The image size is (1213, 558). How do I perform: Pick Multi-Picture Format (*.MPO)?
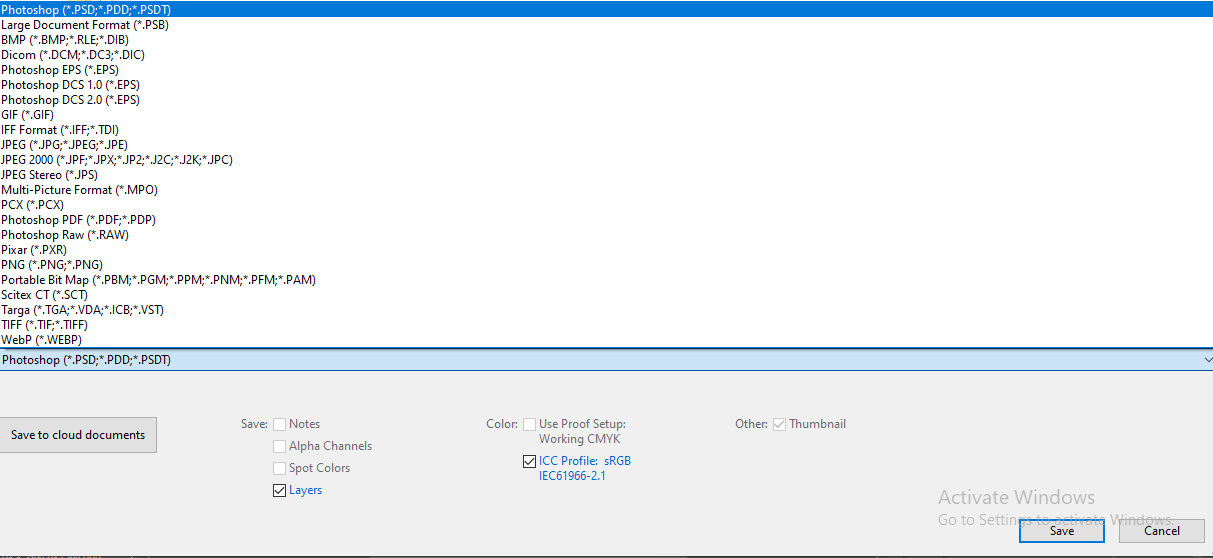coord(606,189)
